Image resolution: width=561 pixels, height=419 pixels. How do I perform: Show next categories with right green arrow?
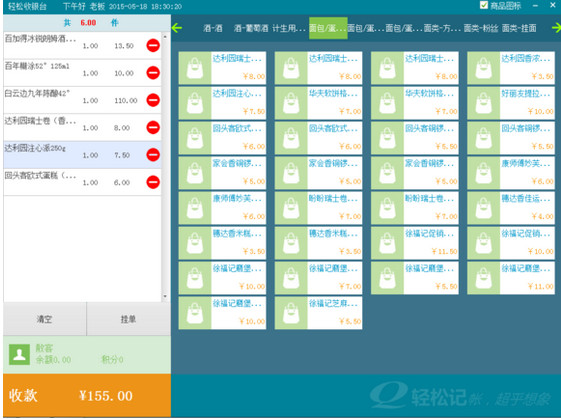coord(556,28)
